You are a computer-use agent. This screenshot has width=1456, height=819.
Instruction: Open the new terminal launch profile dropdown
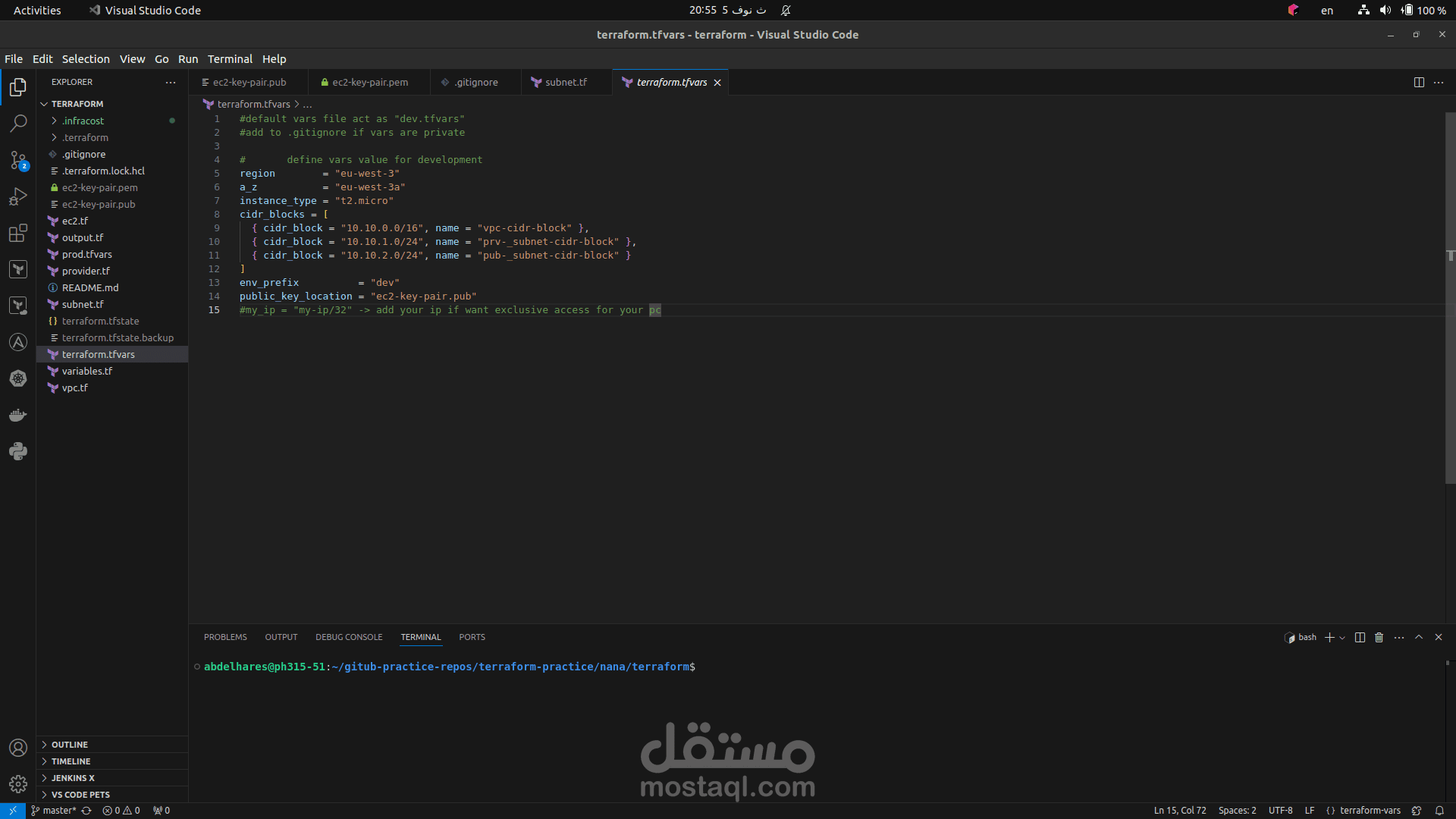coord(1342,638)
